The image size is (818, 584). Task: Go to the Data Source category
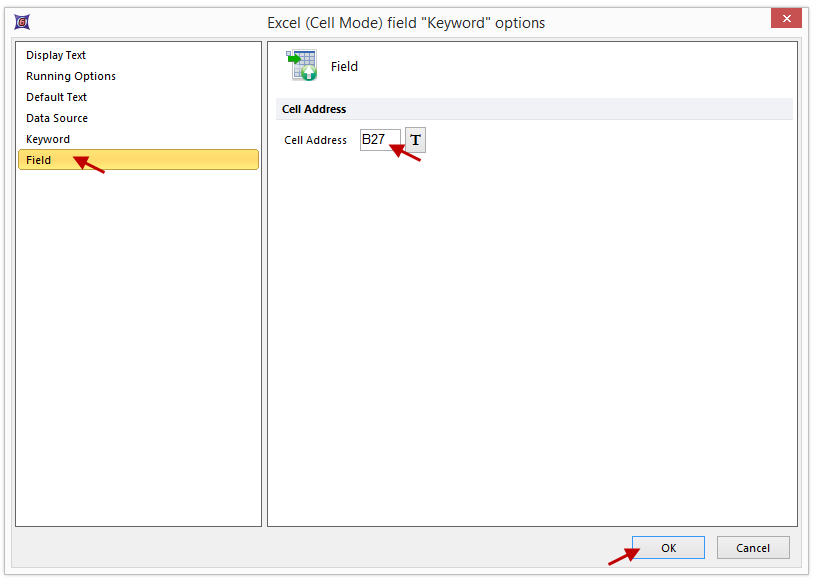pos(57,118)
